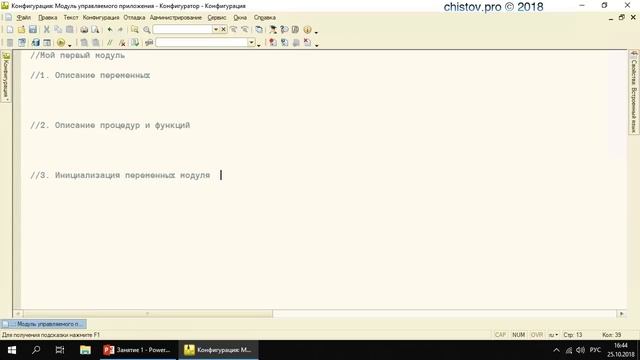Open the Справка menu

(x=264, y=18)
